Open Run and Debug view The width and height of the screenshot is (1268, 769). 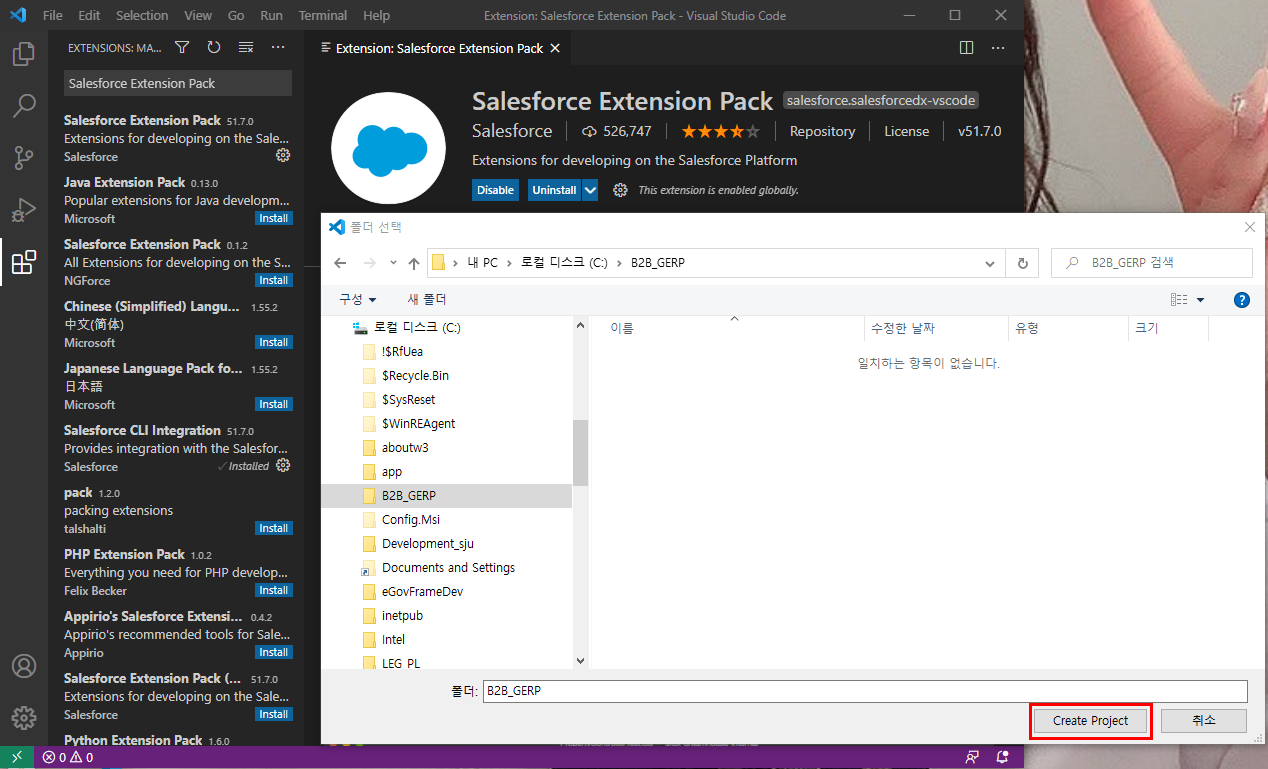pyautogui.click(x=24, y=210)
